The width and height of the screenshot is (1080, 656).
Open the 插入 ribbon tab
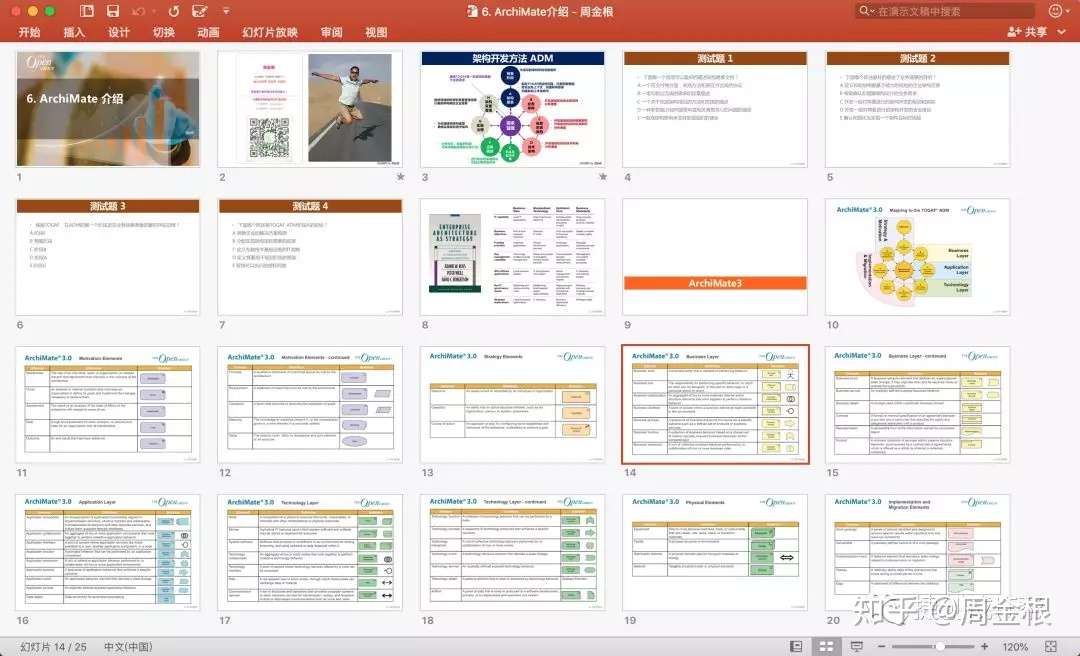74,32
